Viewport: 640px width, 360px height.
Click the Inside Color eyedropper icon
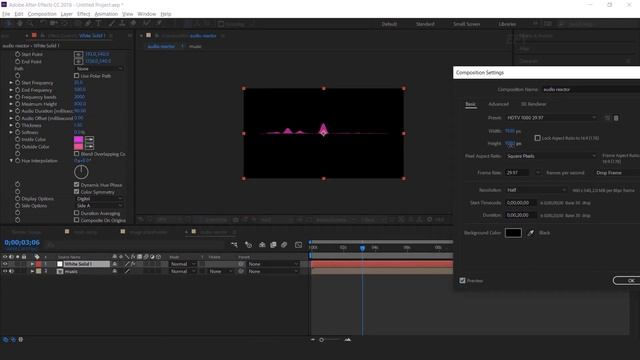(x=89, y=139)
